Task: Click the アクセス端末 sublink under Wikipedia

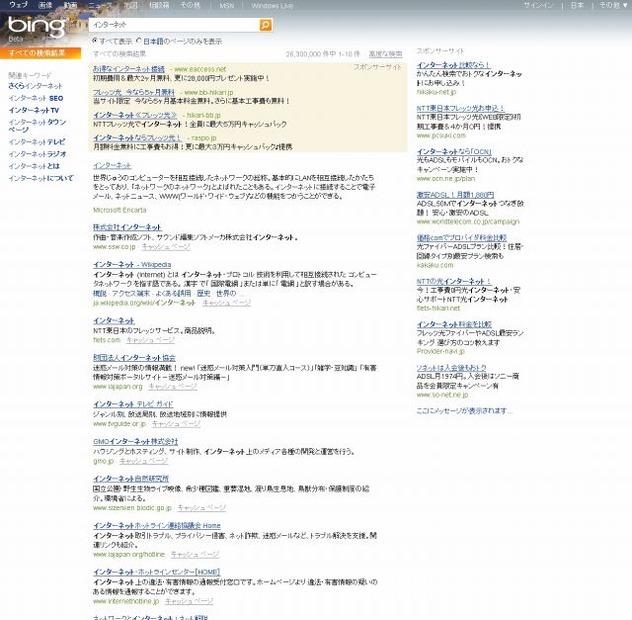Action: tap(131, 293)
